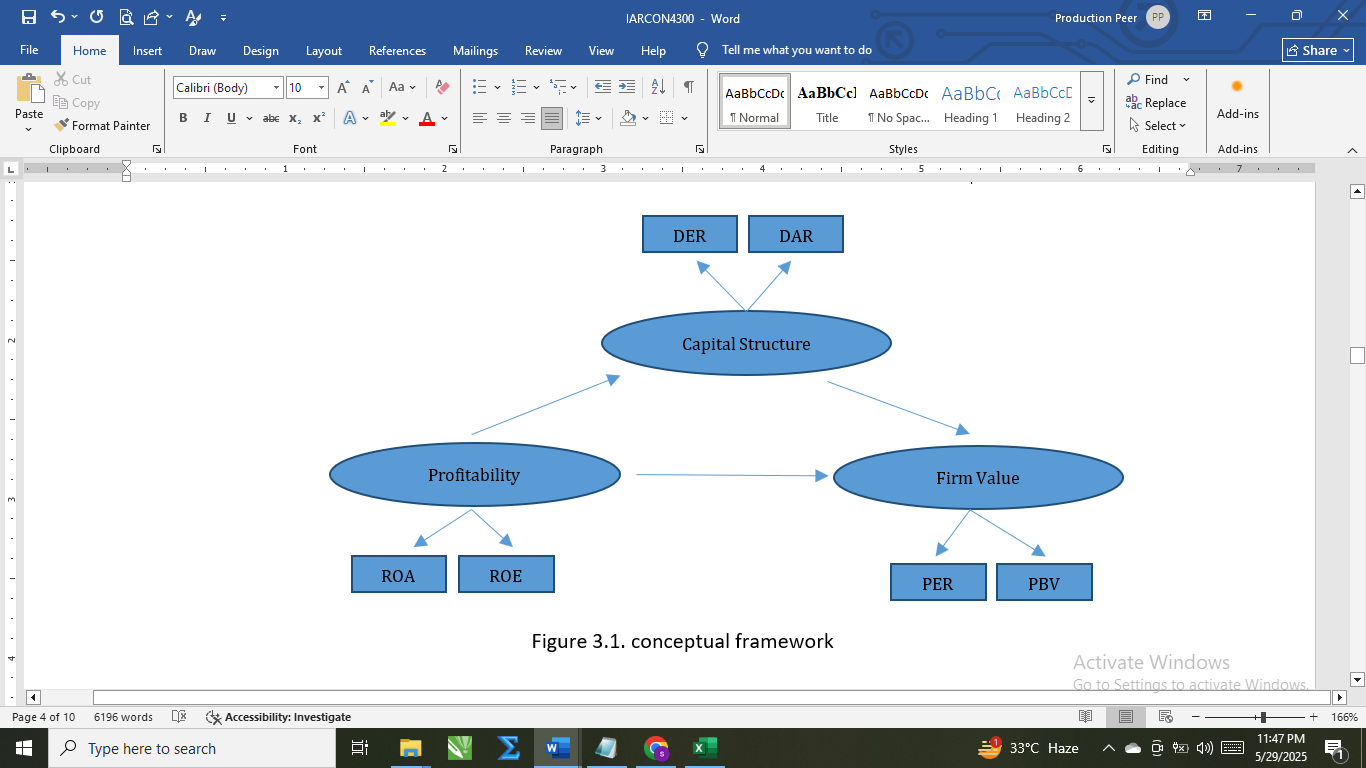1366x768 pixels.
Task: Click the Undo arrow icon
Action: (x=57, y=17)
